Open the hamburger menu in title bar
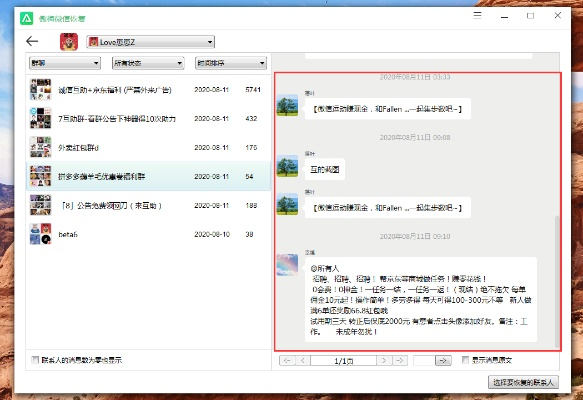The height and width of the screenshot is (400, 583). coord(477,15)
